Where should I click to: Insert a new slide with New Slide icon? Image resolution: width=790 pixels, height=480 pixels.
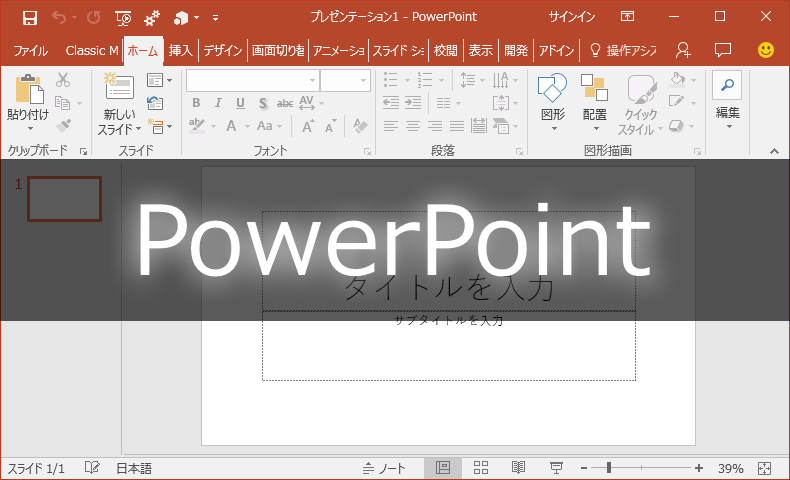119,86
